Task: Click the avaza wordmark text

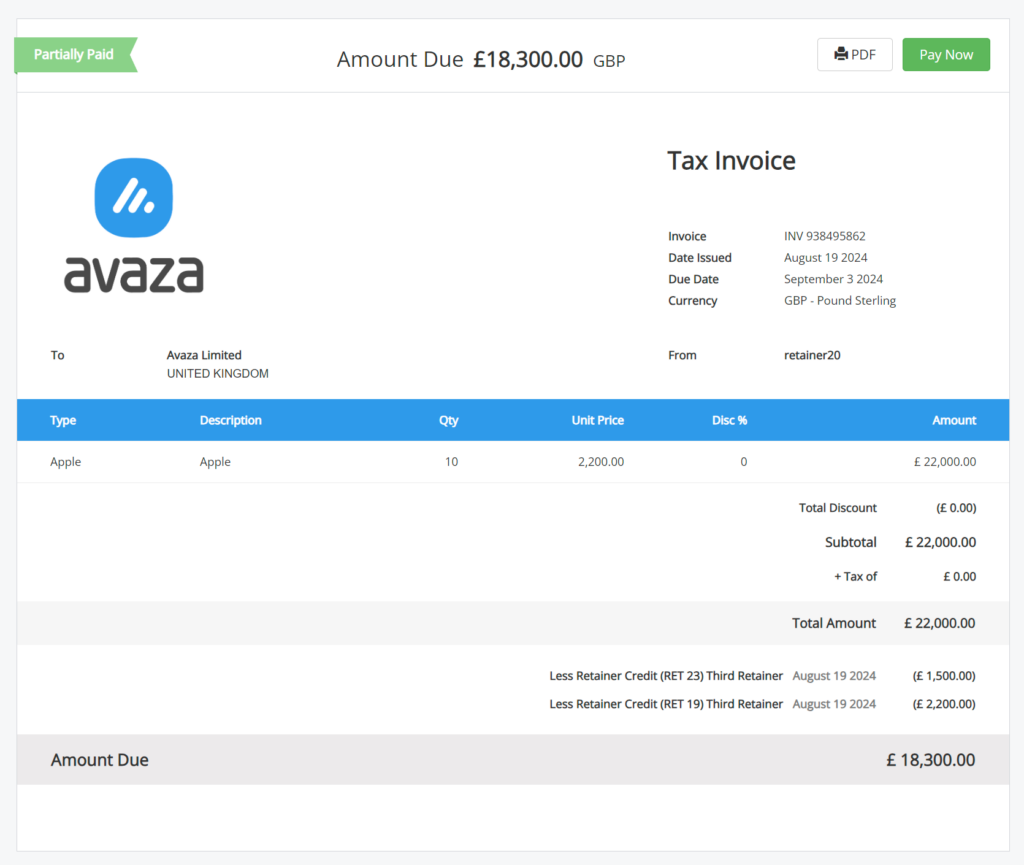Action: [x=134, y=274]
